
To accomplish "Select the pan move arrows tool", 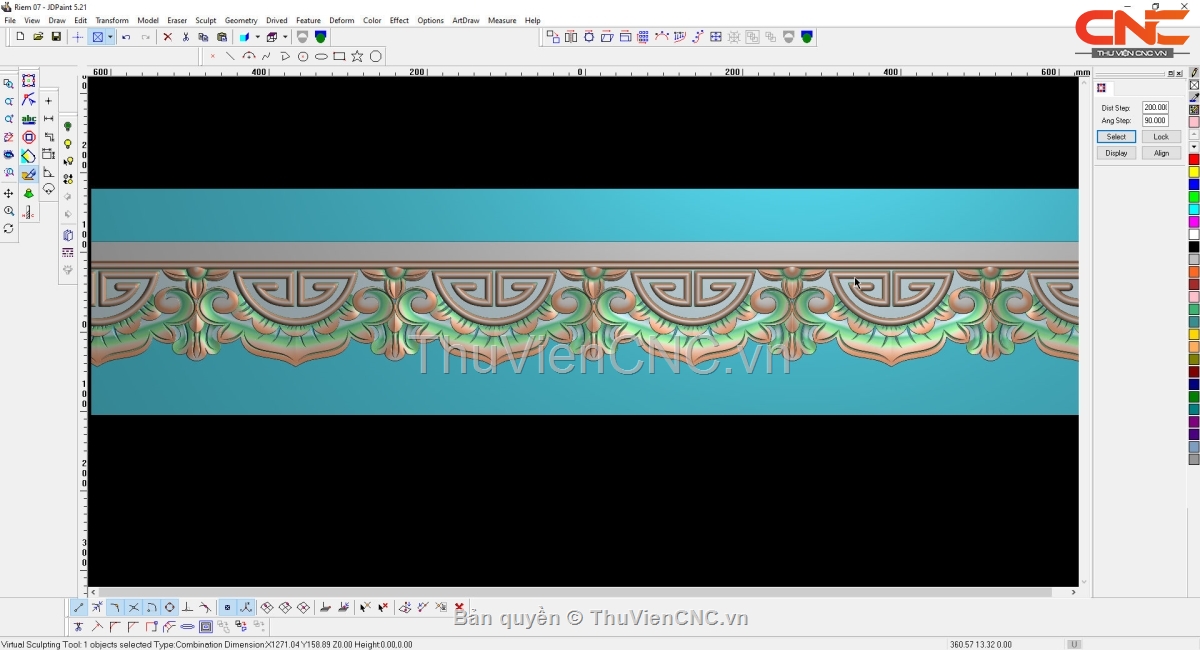I will pyautogui.click(x=9, y=193).
